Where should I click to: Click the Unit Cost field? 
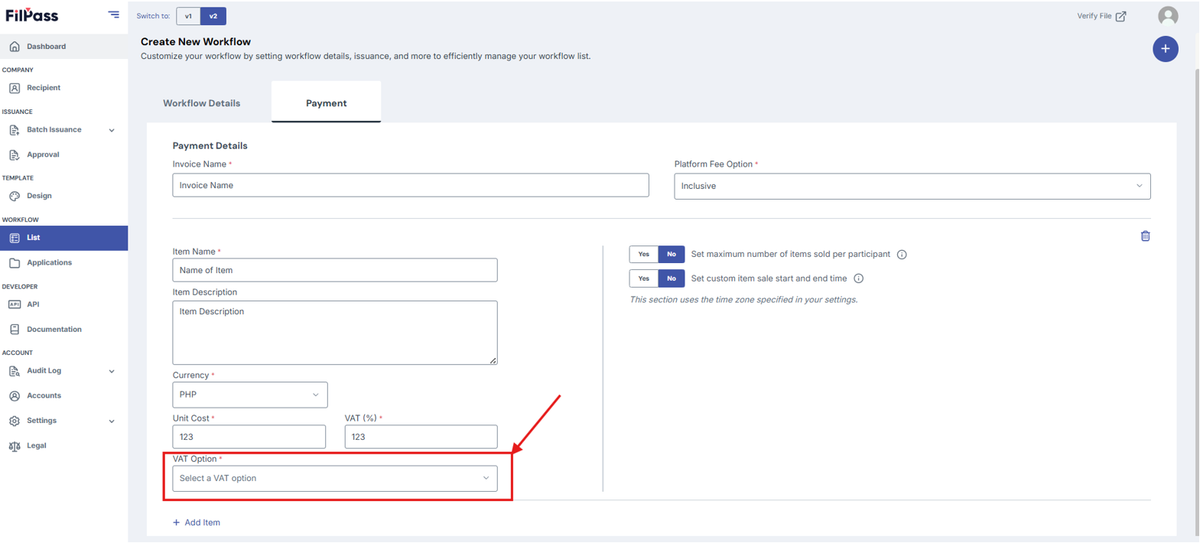[249, 437]
